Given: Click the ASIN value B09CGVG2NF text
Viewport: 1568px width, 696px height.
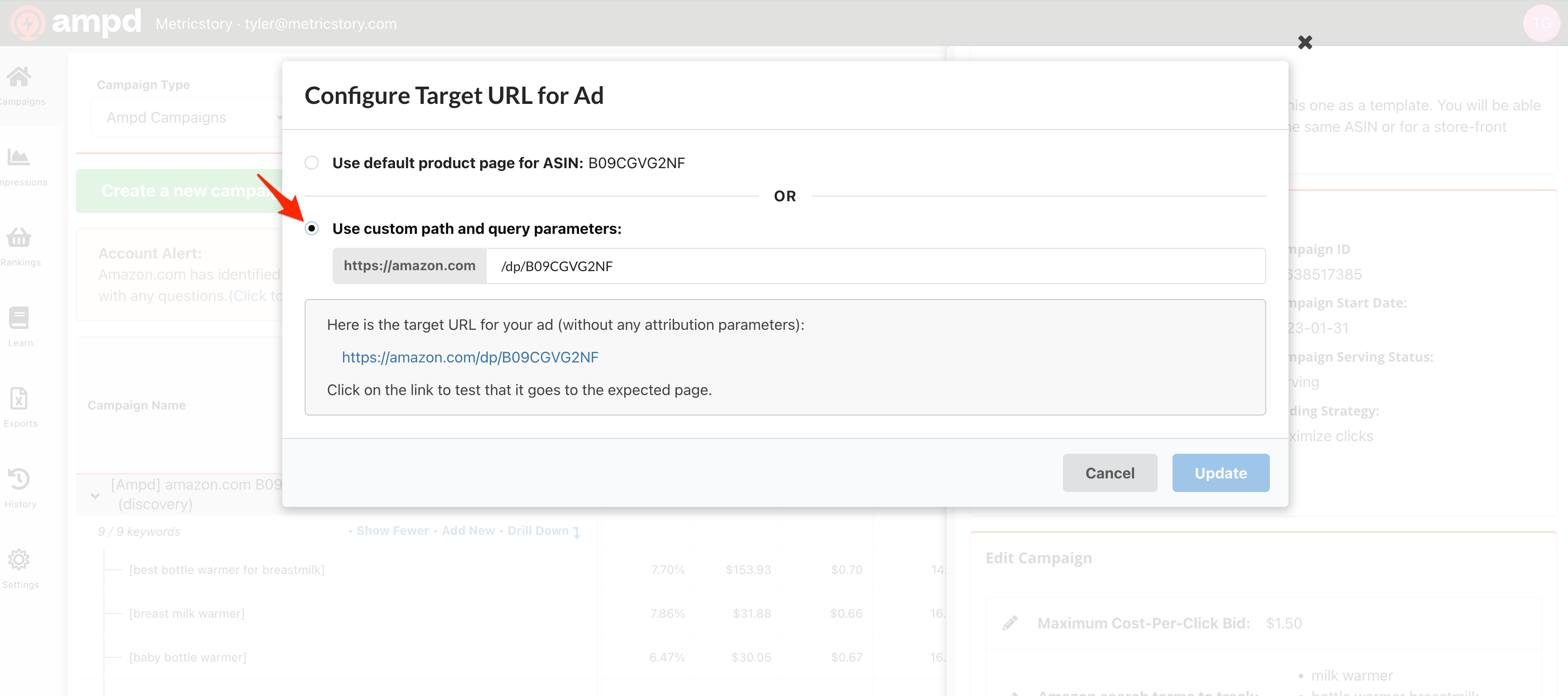Looking at the screenshot, I should tap(636, 163).
